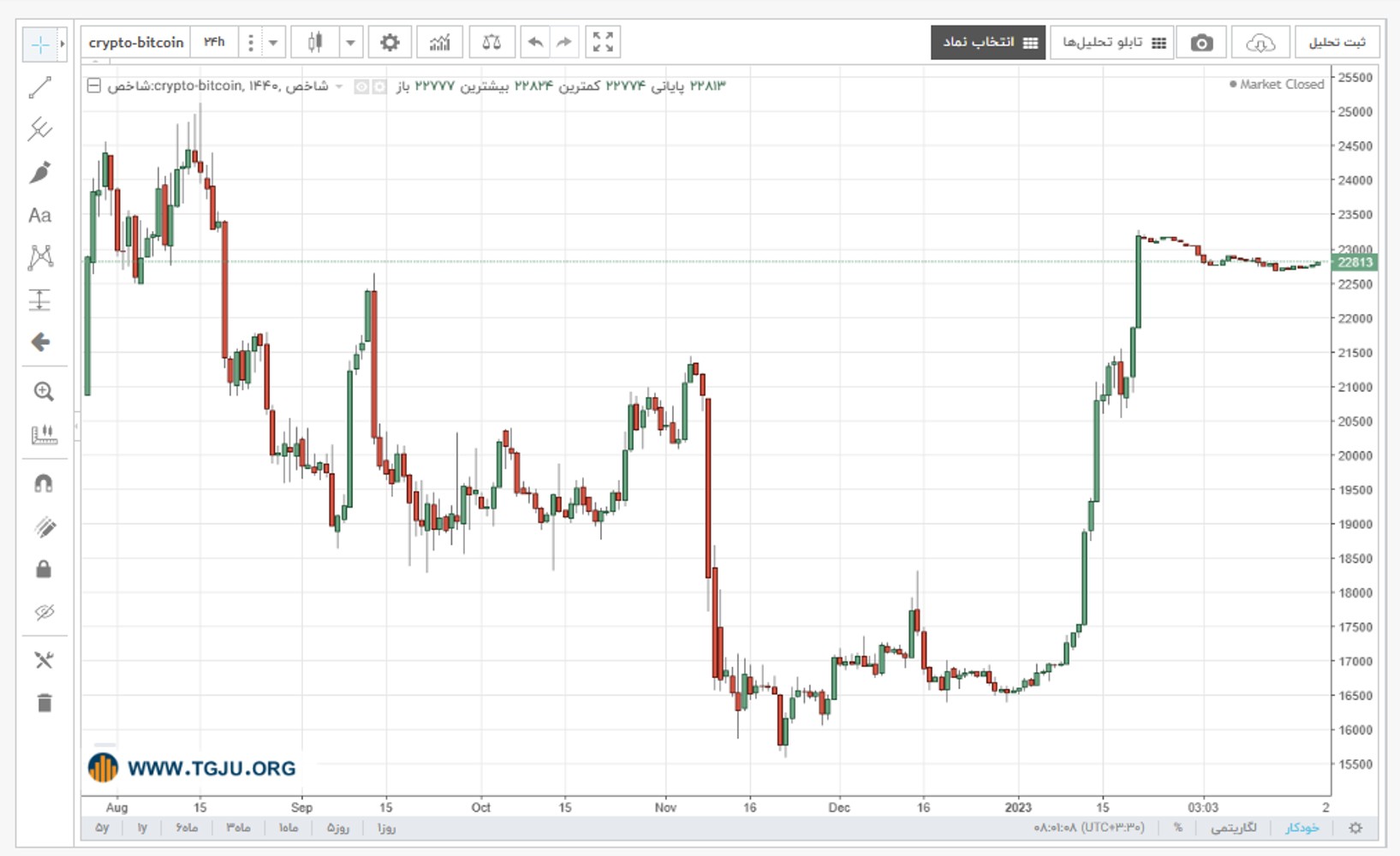Viewport: 1400px width, 856px height.
Task: Expand cursor tool options arrow
Action: 63,45
